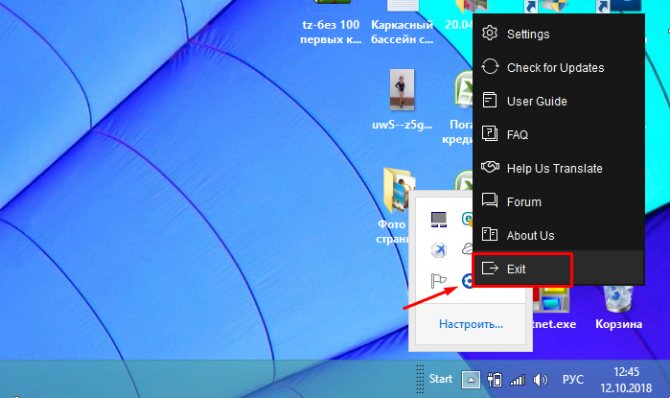
Task: Click the Check for Updates refresh icon
Action: pyautogui.click(x=490, y=67)
